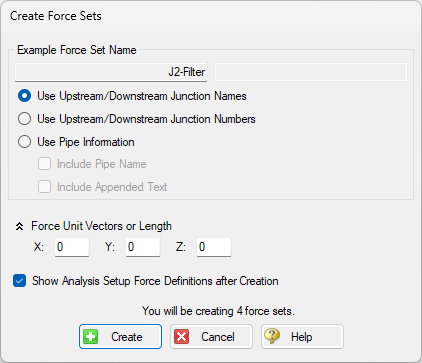Click the red X Cancel icon

coord(182,337)
